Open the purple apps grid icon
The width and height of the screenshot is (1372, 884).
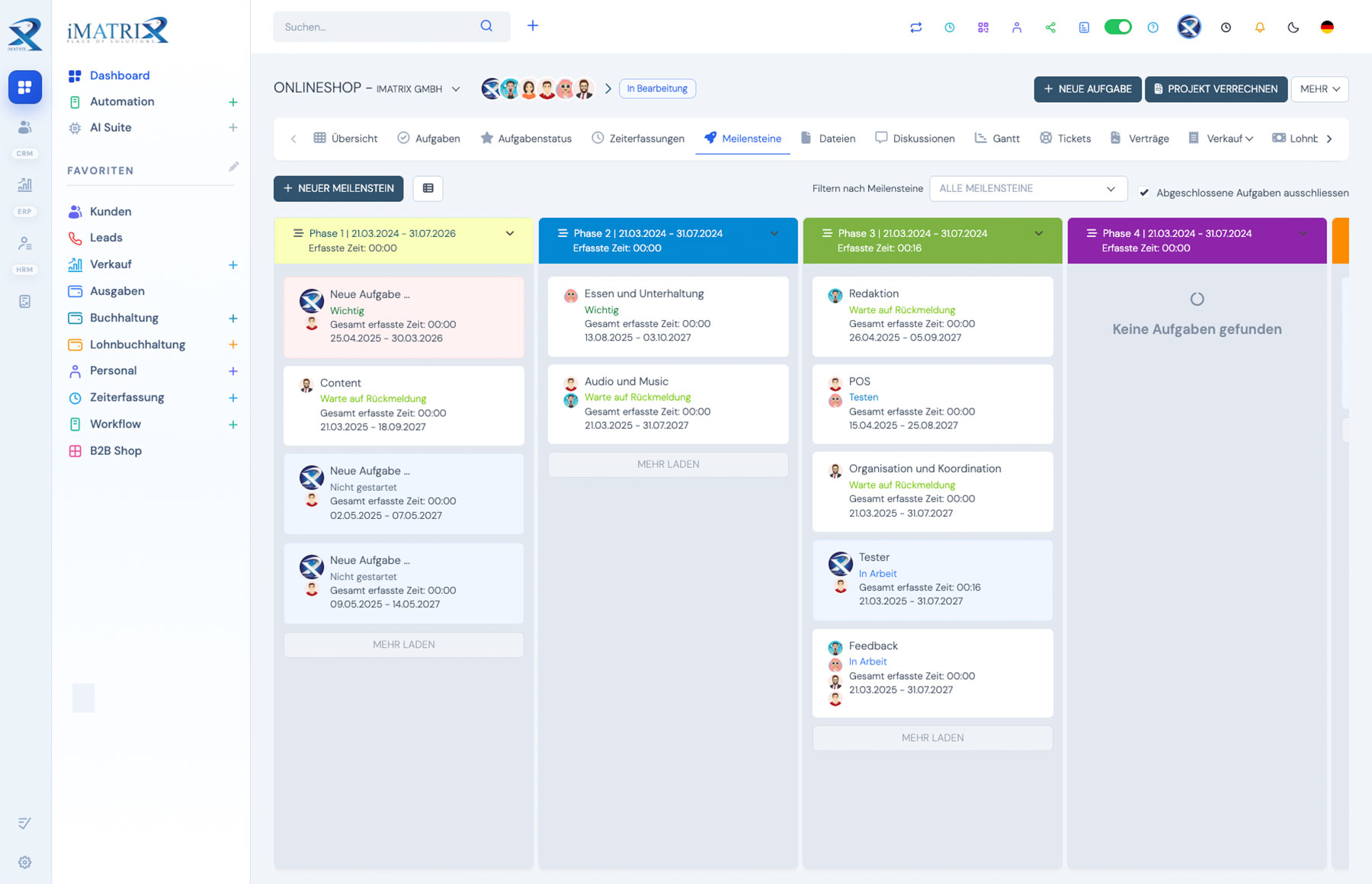983,27
